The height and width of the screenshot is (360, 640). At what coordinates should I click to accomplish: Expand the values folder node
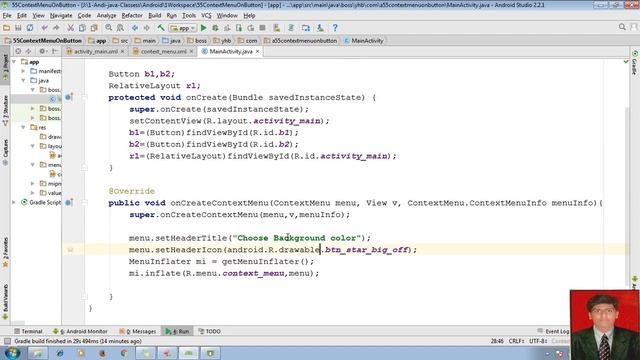pos(33,193)
